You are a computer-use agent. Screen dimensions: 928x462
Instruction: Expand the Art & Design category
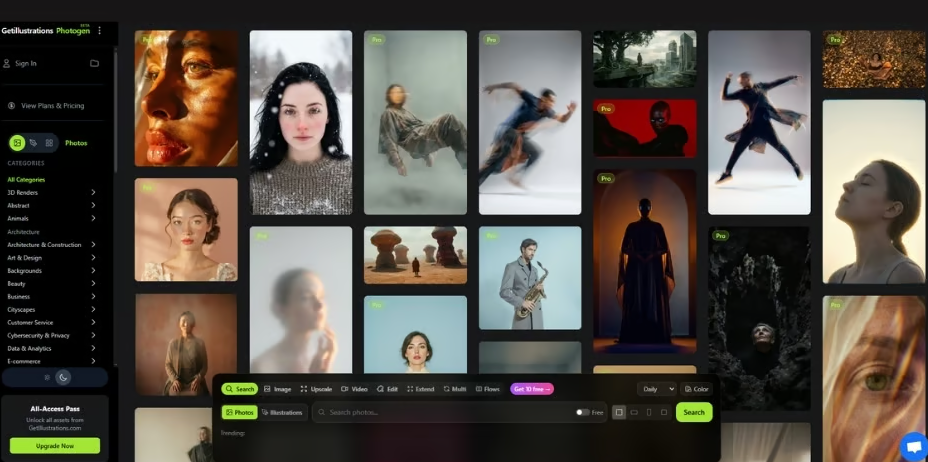(94, 257)
